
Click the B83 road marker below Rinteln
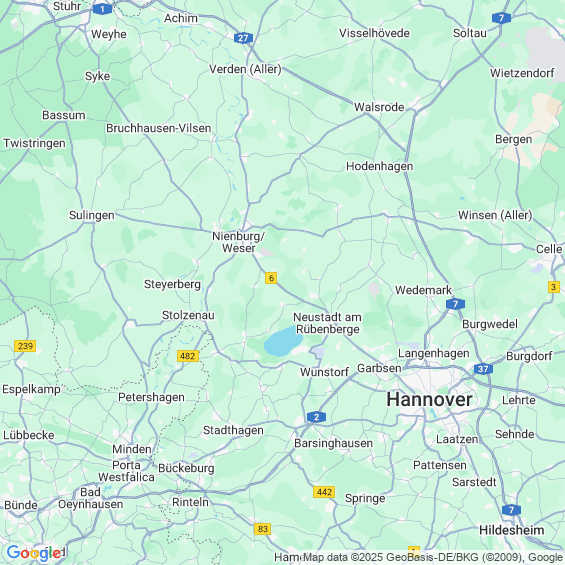262,529
